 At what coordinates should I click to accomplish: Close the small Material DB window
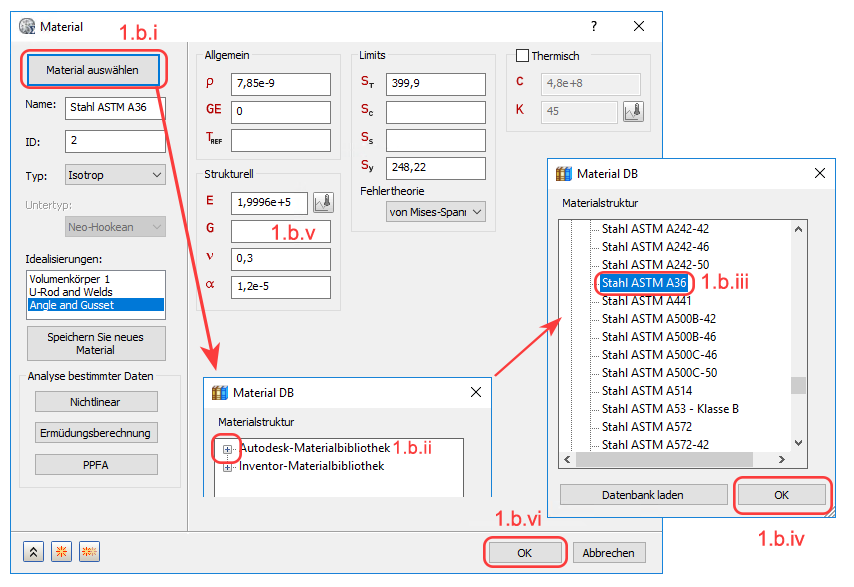(476, 392)
